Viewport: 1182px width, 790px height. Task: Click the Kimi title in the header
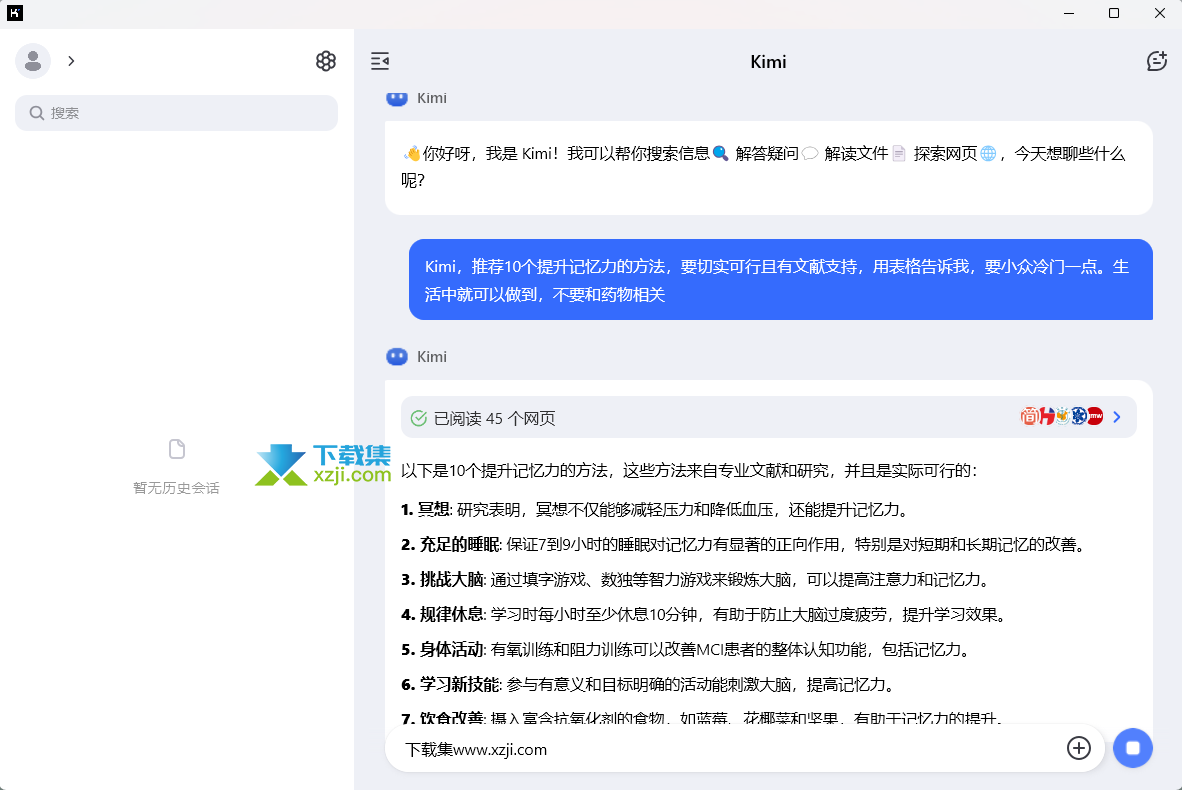(x=768, y=62)
